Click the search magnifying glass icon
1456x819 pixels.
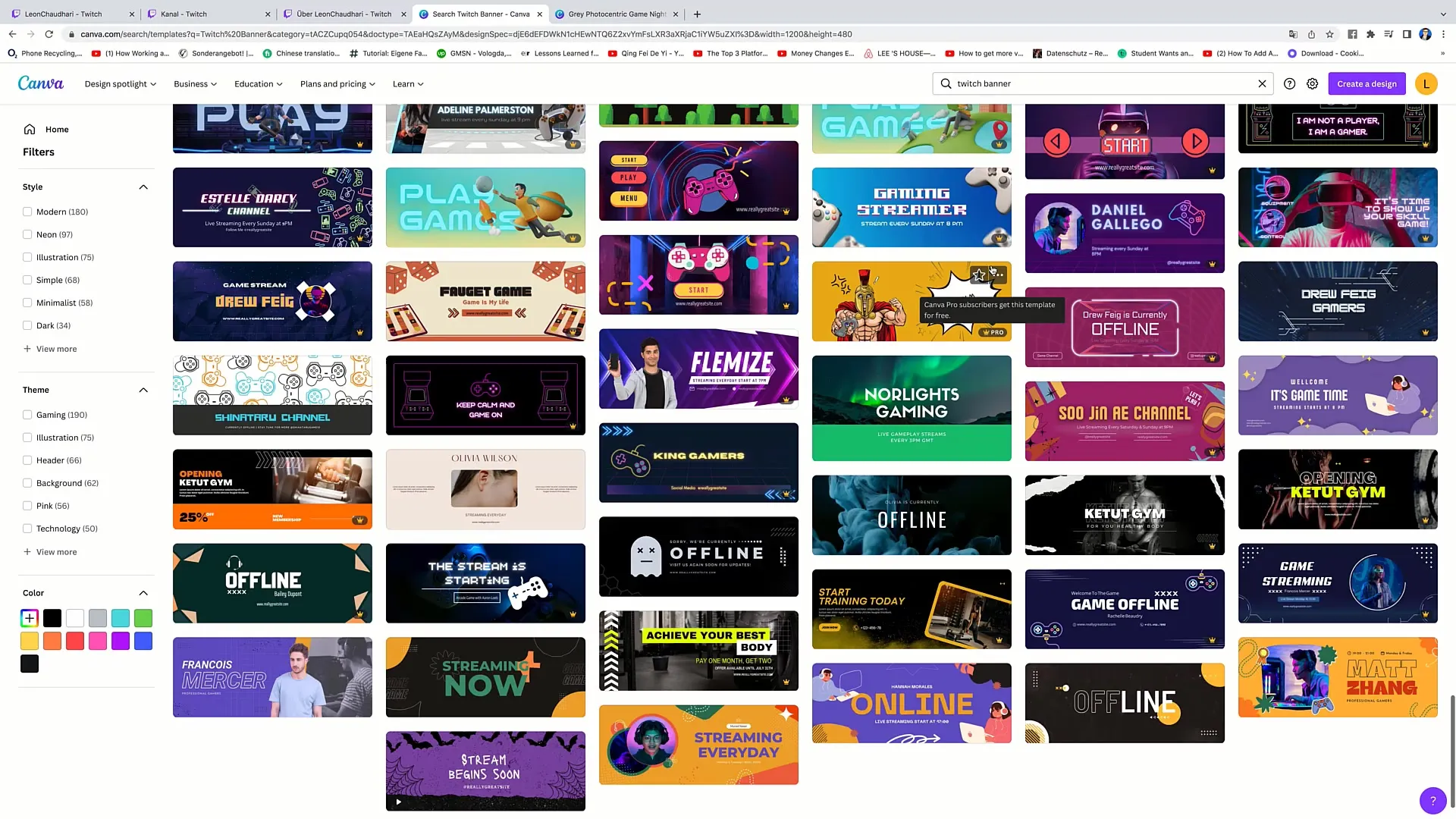coord(946,83)
